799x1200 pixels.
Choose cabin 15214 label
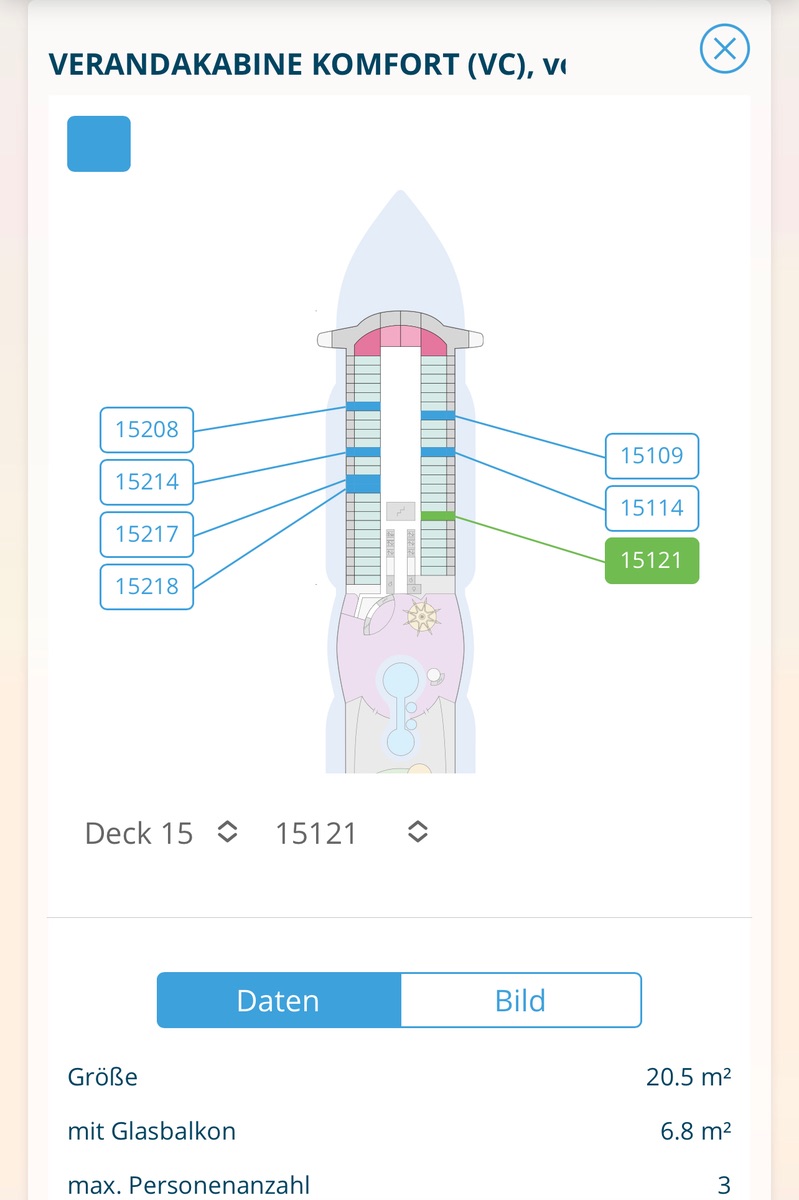pyautogui.click(x=147, y=482)
